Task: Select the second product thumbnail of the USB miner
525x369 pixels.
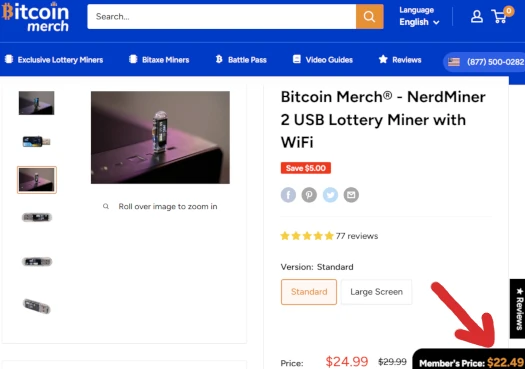Action: (36, 141)
